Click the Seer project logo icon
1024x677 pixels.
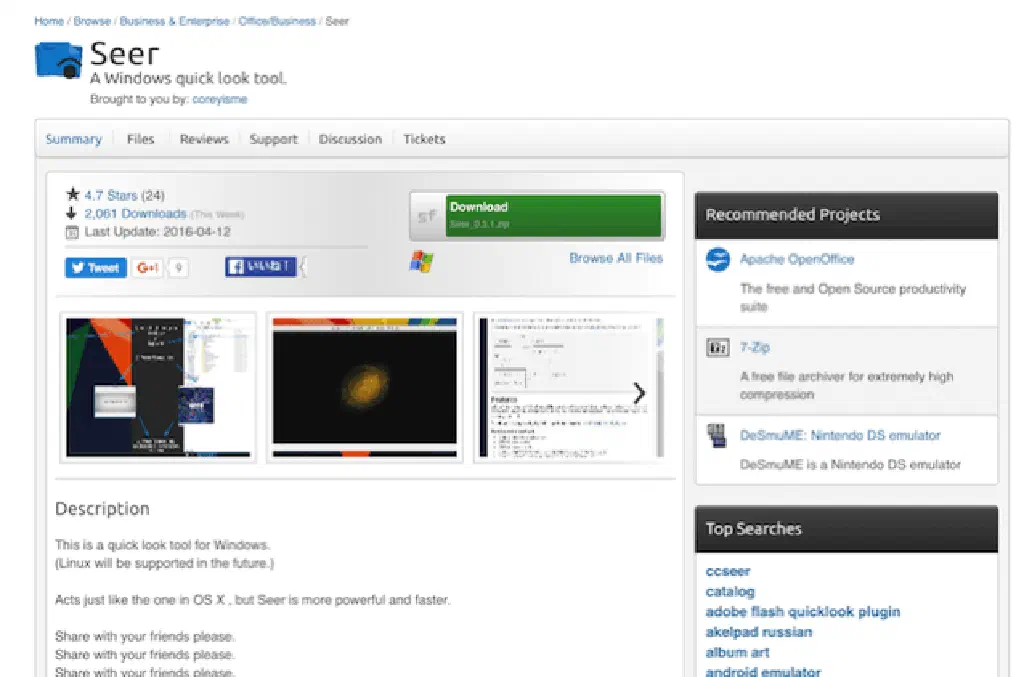[x=58, y=60]
